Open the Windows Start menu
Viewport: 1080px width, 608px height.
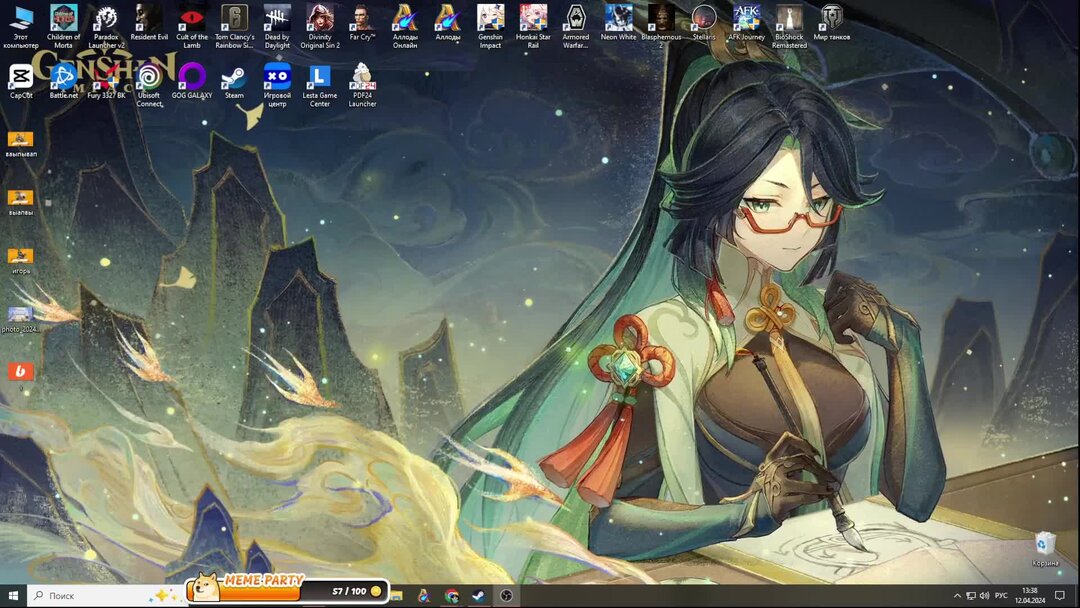(x=13, y=596)
